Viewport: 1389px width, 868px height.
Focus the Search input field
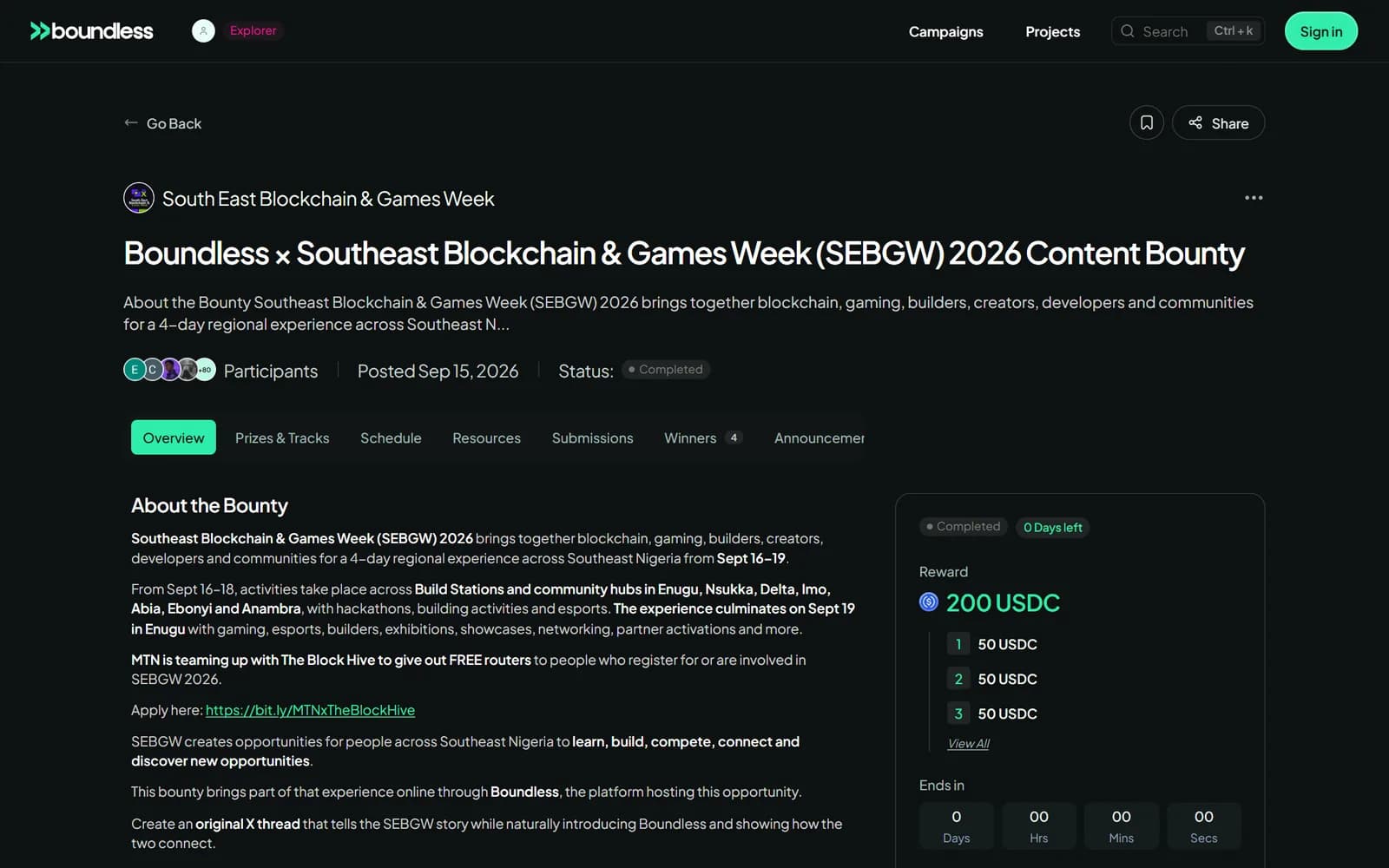pyautogui.click(x=1188, y=31)
